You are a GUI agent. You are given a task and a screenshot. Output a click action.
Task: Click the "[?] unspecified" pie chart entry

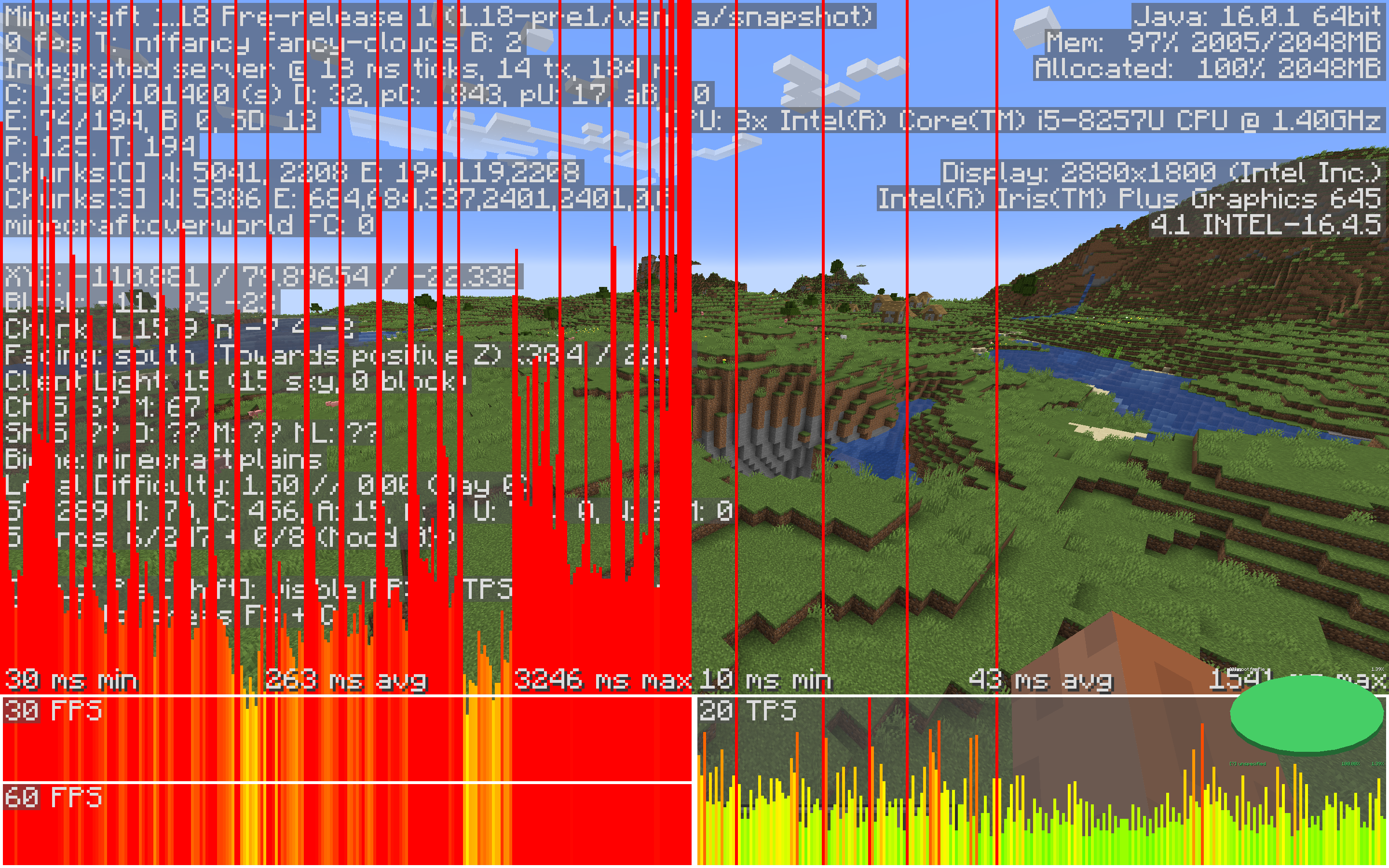click(1247, 764)
